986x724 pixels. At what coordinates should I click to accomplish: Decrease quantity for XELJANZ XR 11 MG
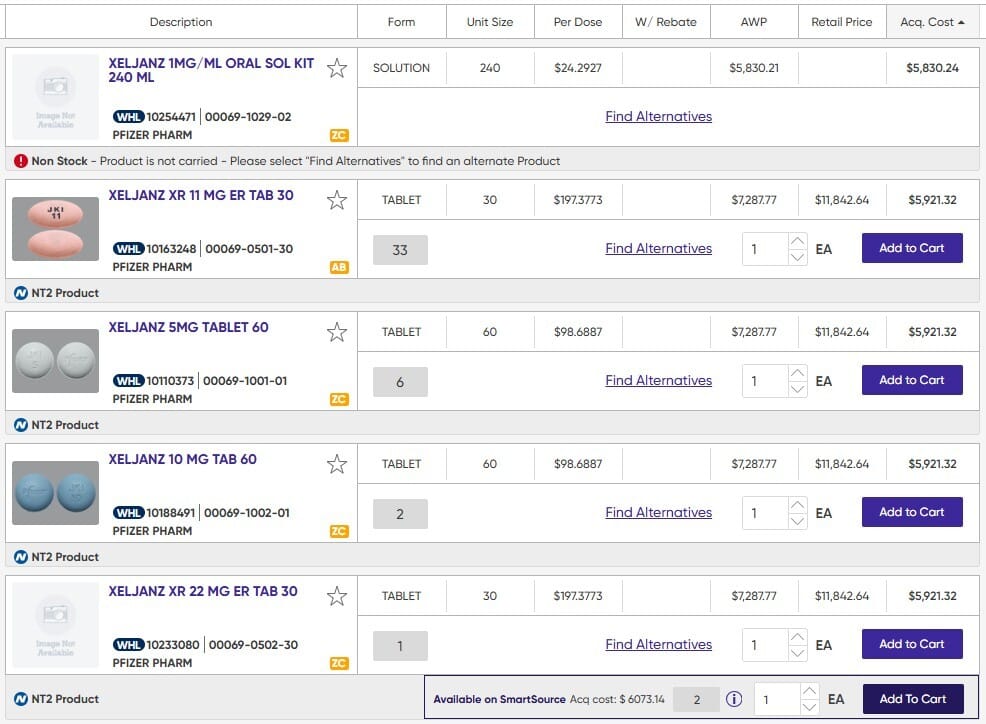pos(797,257)
